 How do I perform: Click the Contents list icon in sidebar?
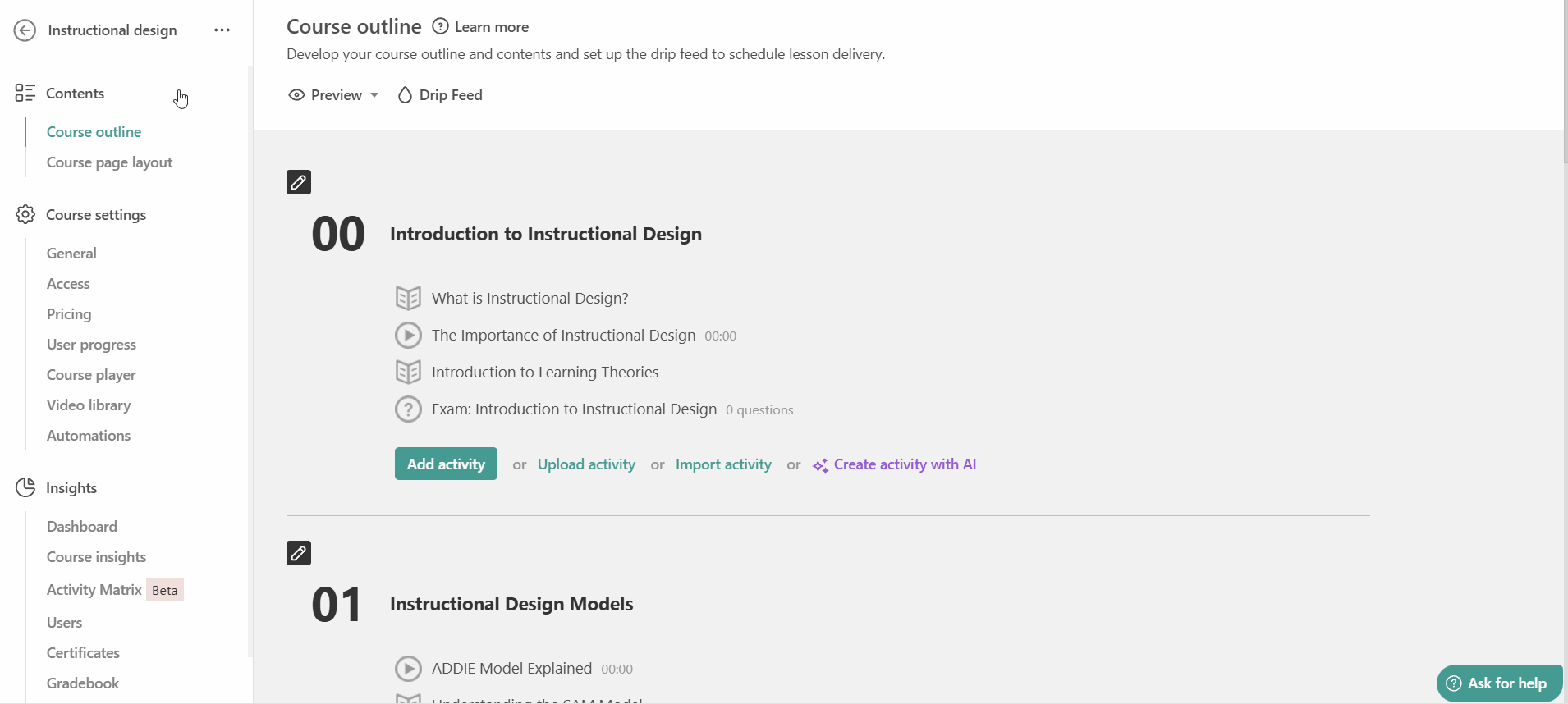[x=25, y=93]
